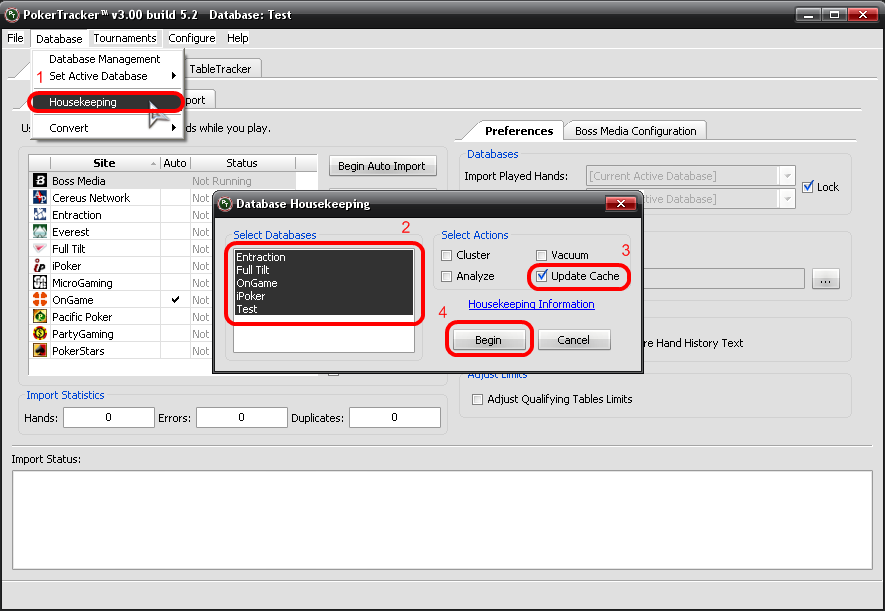Select the Everest row name
The height and width of the screenshot is (611, 885).
71,232
